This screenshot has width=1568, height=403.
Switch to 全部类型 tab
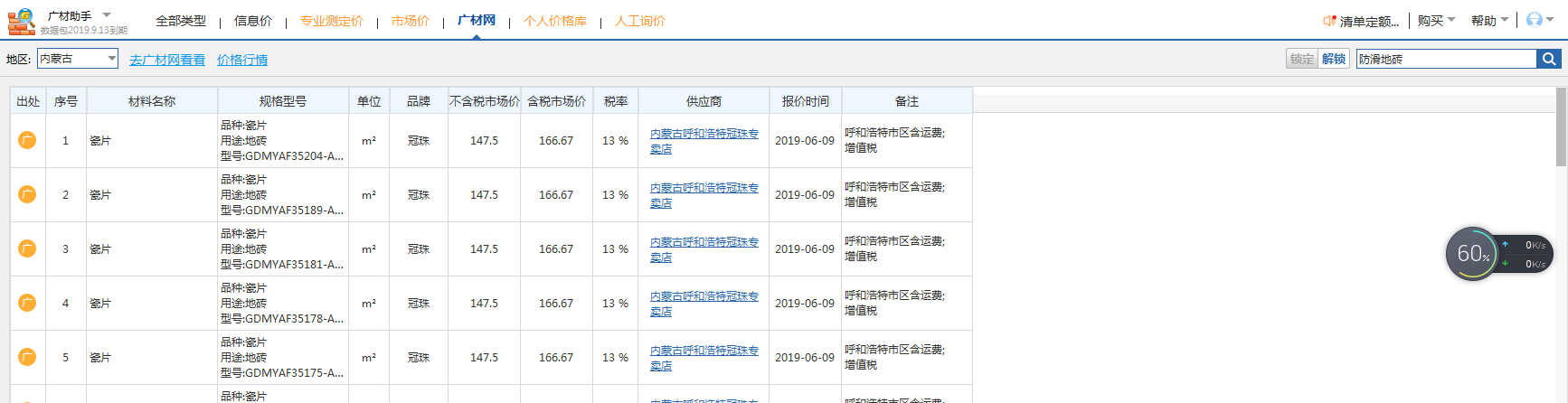pyautogui.click(x=181, y=21)
